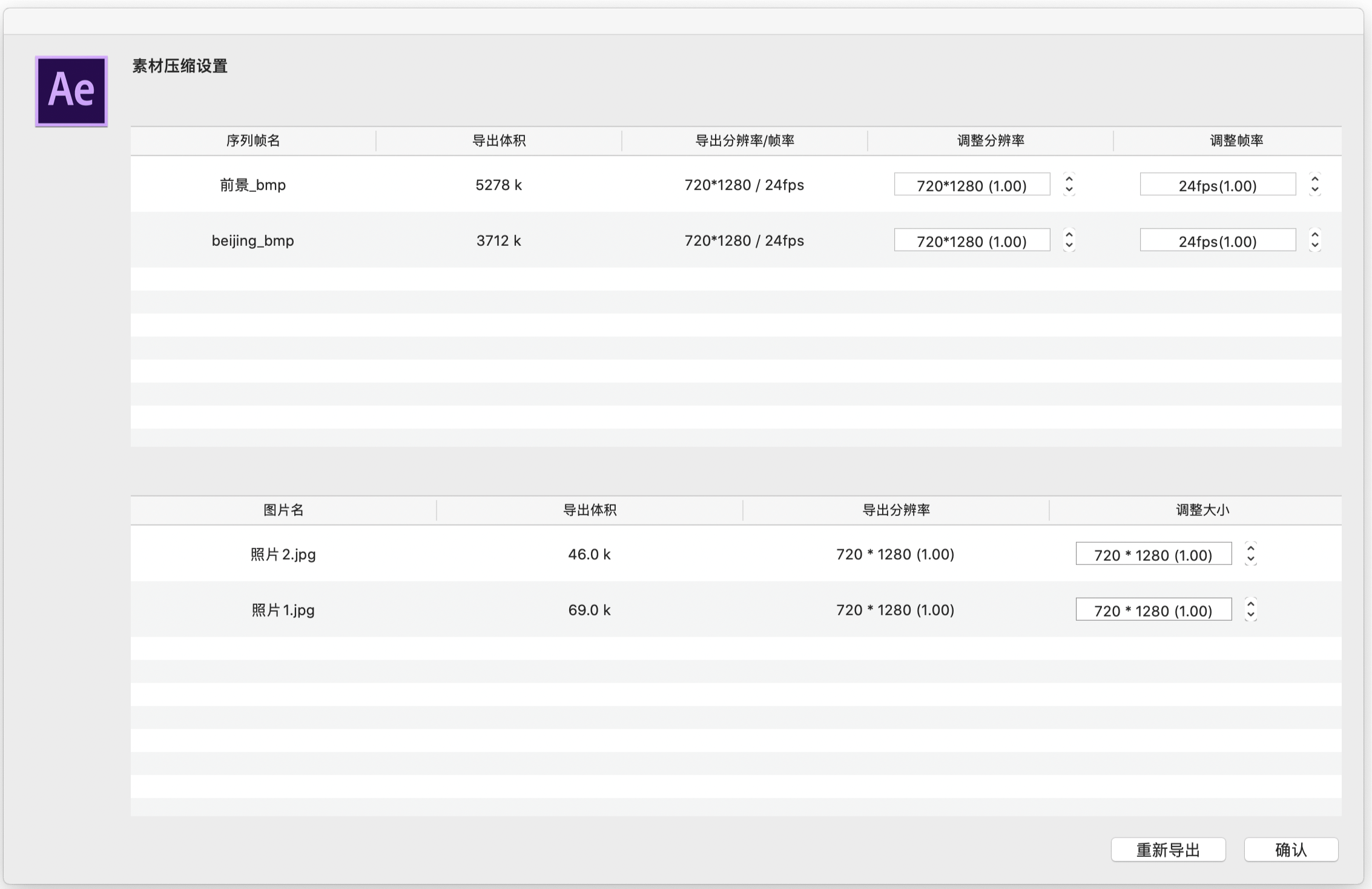The height and width of the screenshot is (889, 1372).
Task: Sort by 序列帧名 column header
Action: [253, 140]
